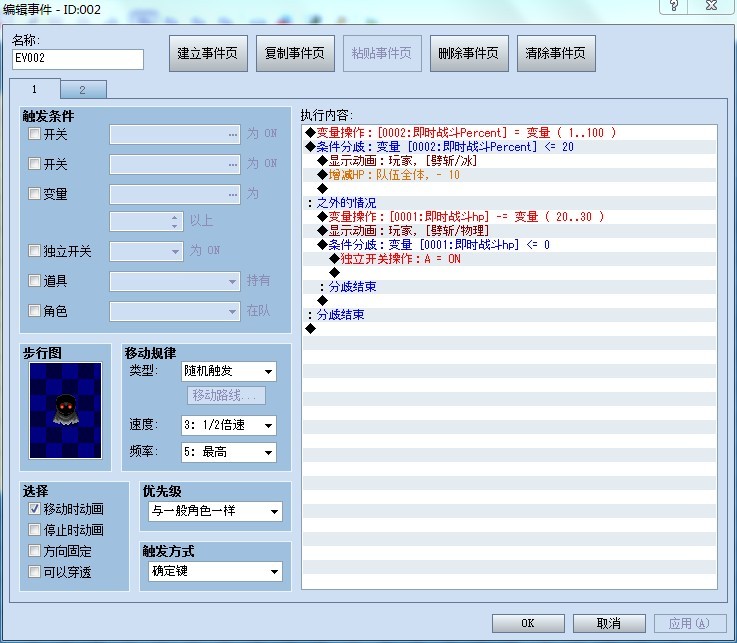Open the 速度 dropdown showing 1/2倍速

[228, 425]
